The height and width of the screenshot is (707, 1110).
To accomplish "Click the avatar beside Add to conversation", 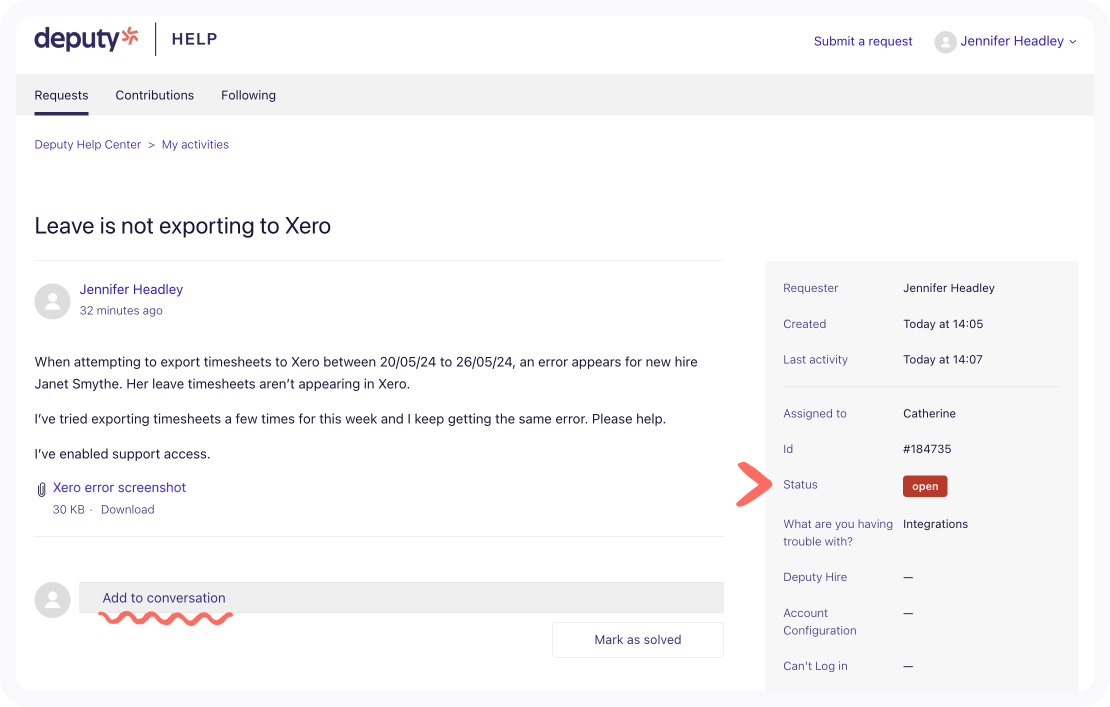I will 52,600.
